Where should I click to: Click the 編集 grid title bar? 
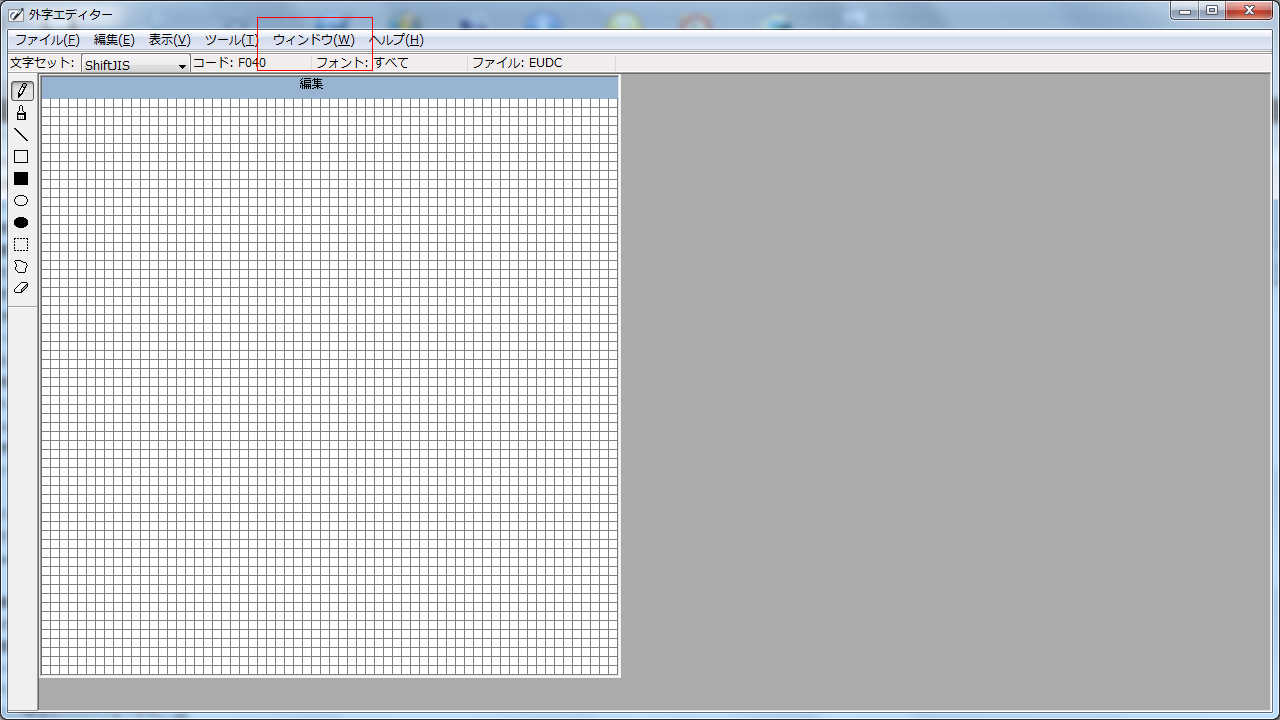pos(330,86)
